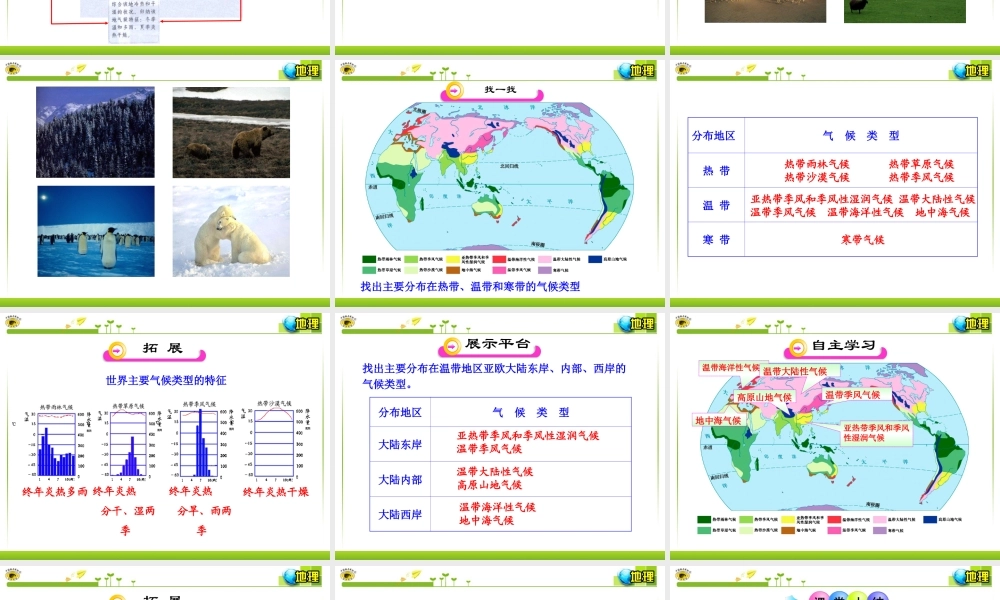Select the 热带季风气候 bar chart
Image resolution: width=1000 pixels, height=600 pixels.
tap(202, 443)
